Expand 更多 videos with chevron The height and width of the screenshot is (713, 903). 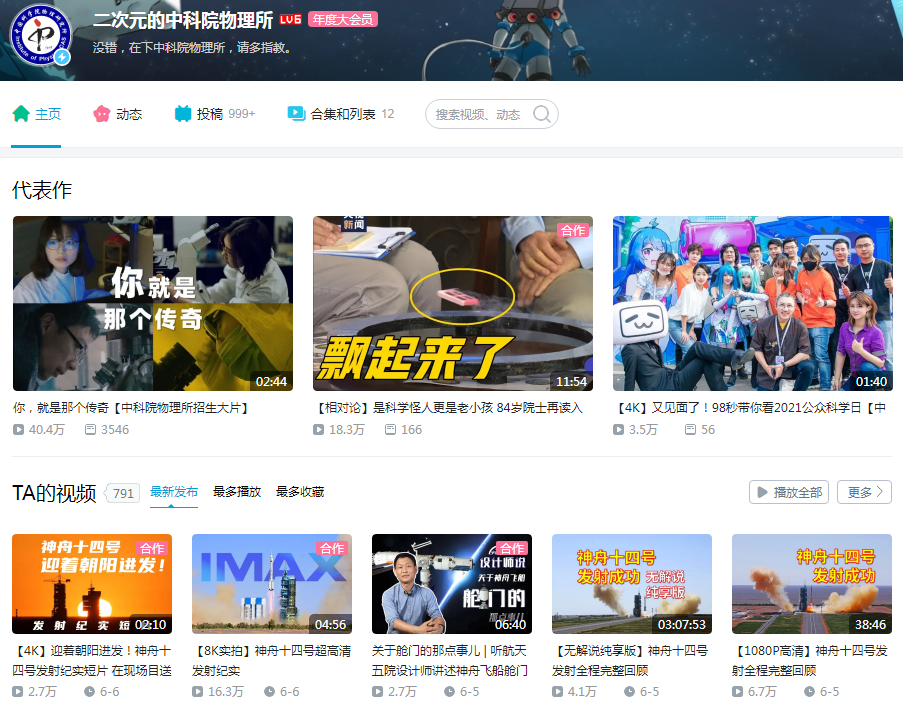(x=864, y=492)
